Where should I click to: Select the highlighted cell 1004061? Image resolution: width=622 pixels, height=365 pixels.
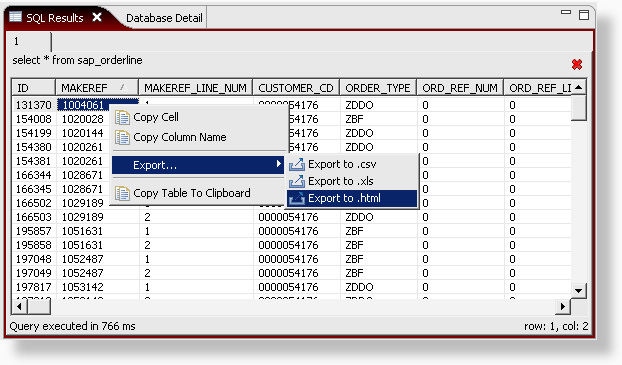pos(83,105)
